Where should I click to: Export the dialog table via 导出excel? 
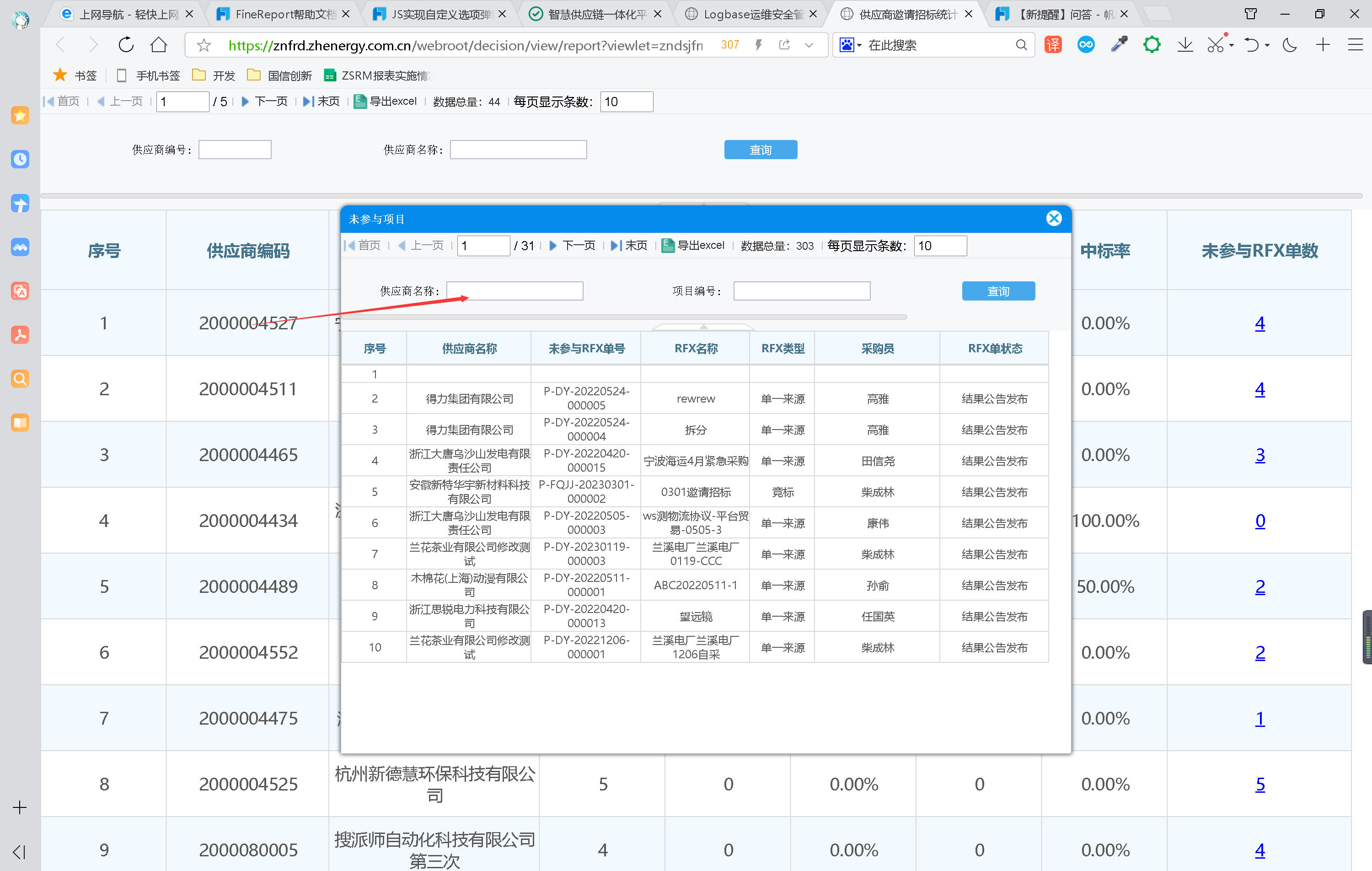coord(693,246)
